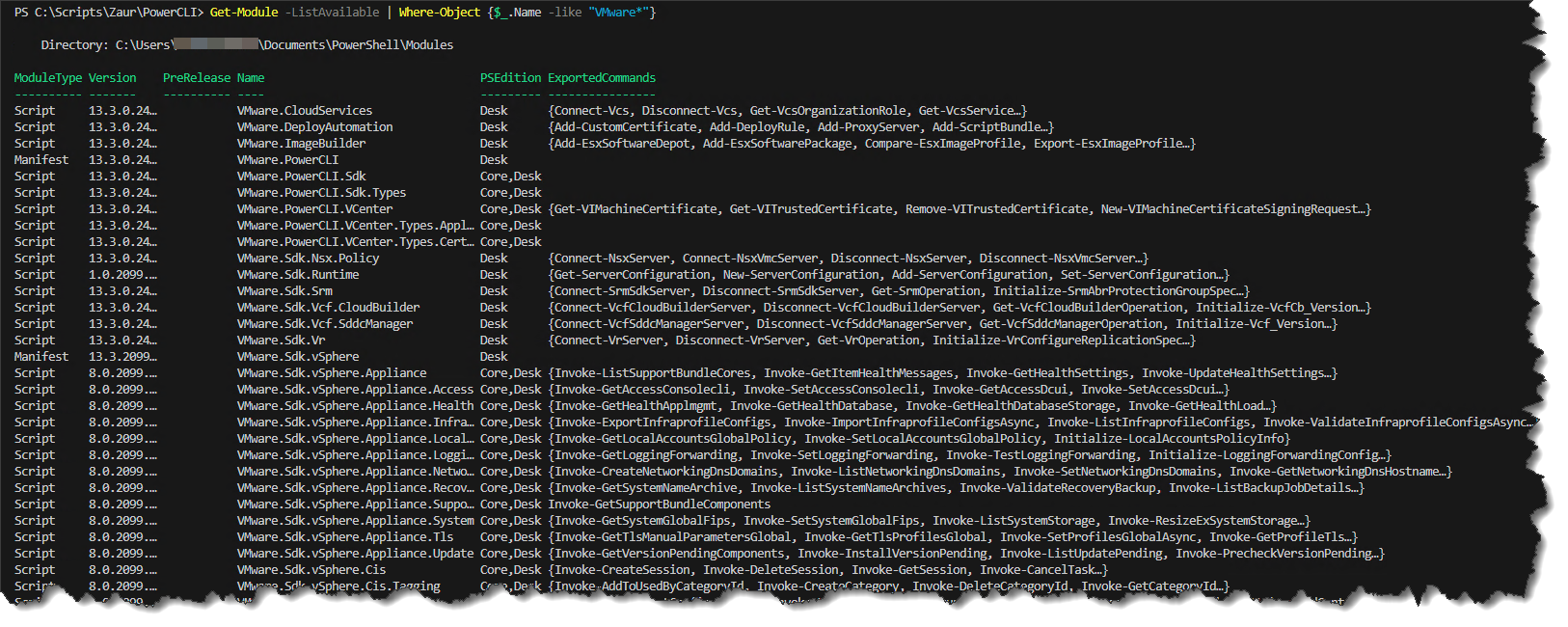Click the VMware.Sdk.vSphere.Appliance.Netwo… module name
This screenshot has width=1568, height=627.
356,472
